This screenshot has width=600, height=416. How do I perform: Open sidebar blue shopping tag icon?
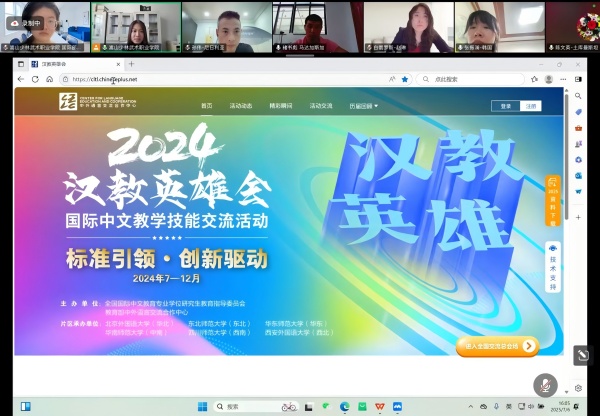[578, 112]
